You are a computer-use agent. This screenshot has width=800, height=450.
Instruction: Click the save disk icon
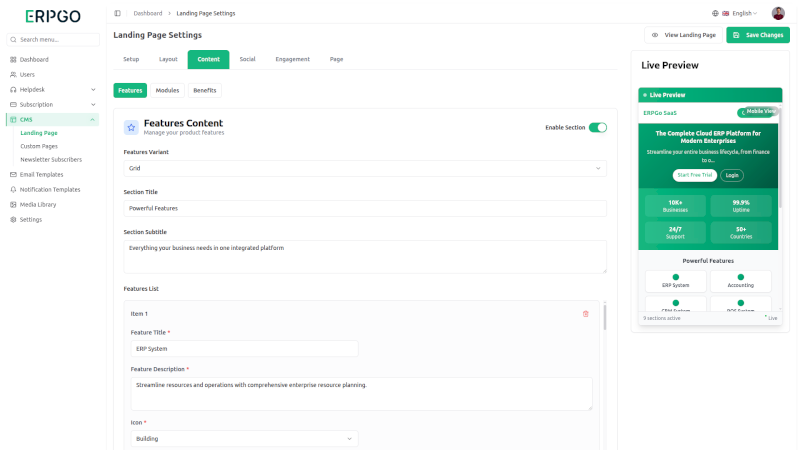[x=736, y=35]
